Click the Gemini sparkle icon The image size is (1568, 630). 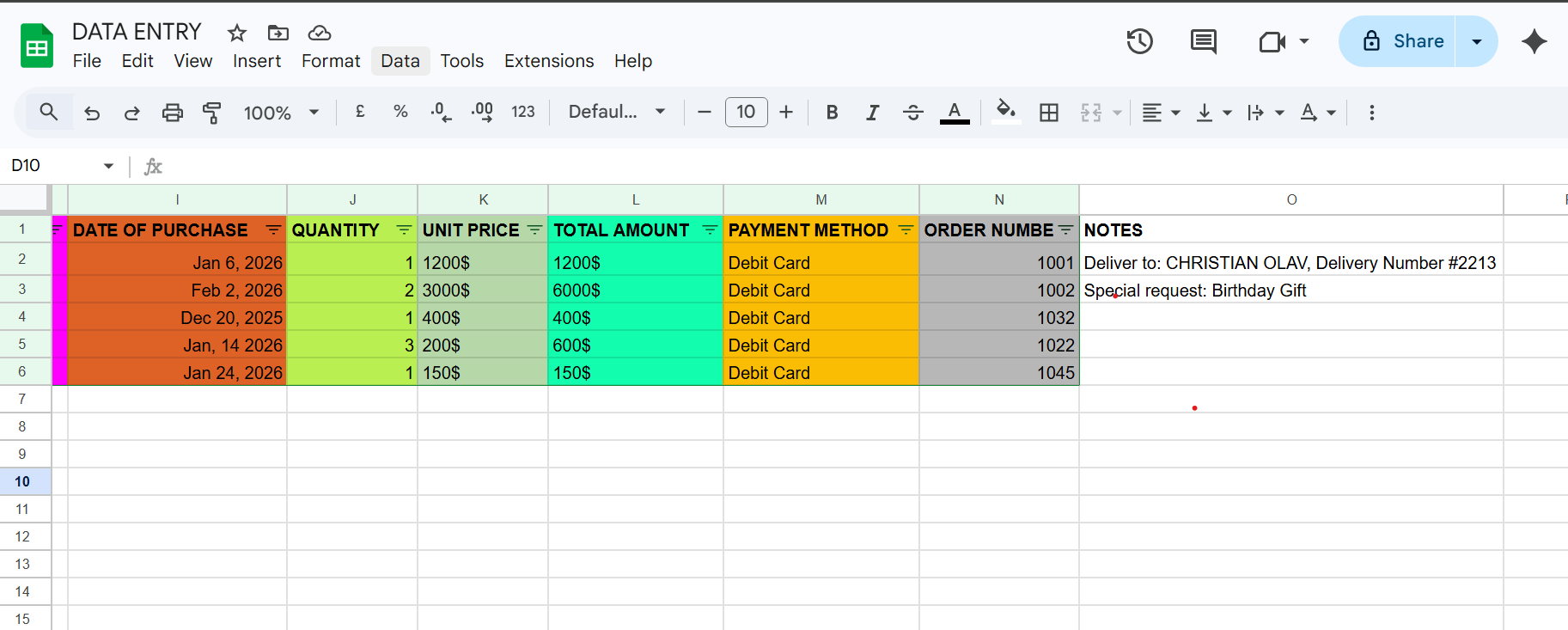[x=1534, y=41]
